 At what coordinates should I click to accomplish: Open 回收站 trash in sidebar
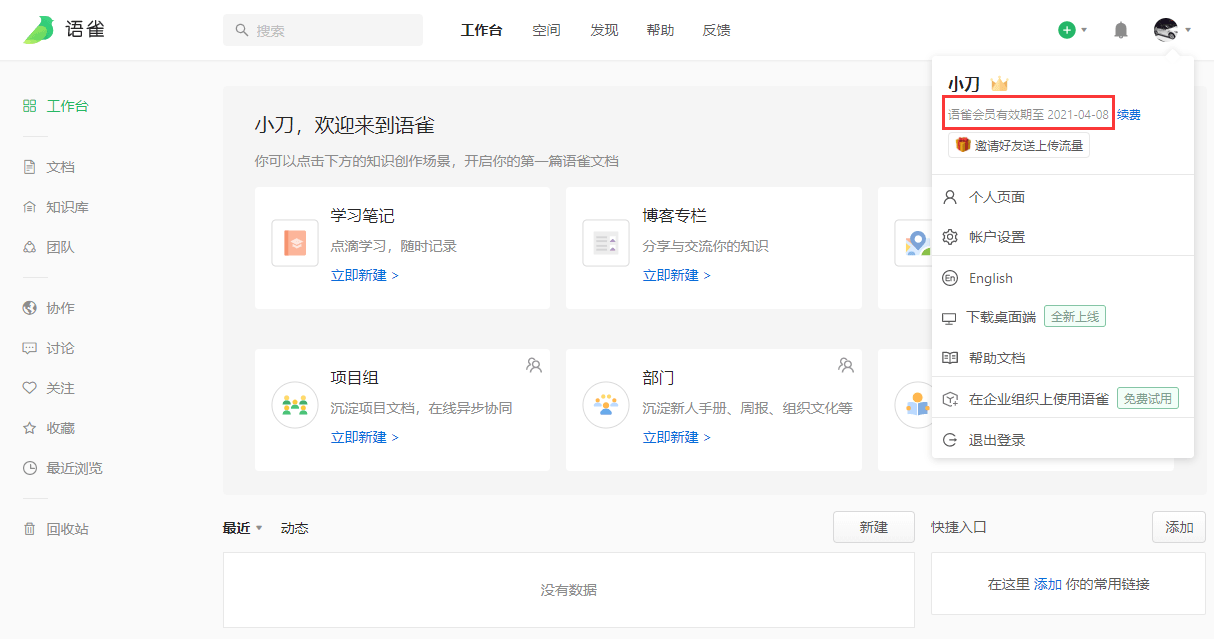click(66, 529)
